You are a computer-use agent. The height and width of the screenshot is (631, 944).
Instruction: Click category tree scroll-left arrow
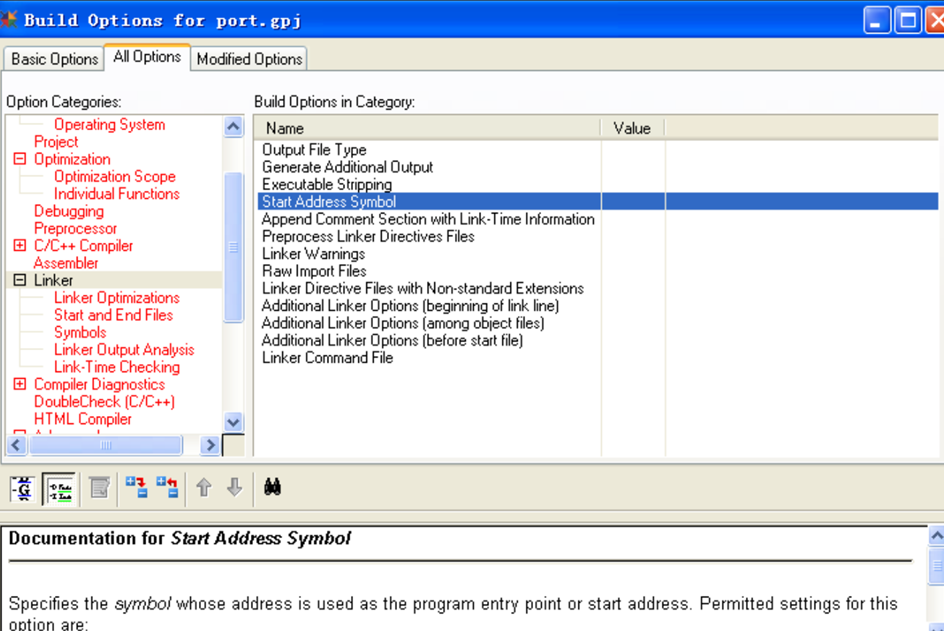[x=17, y=445]
